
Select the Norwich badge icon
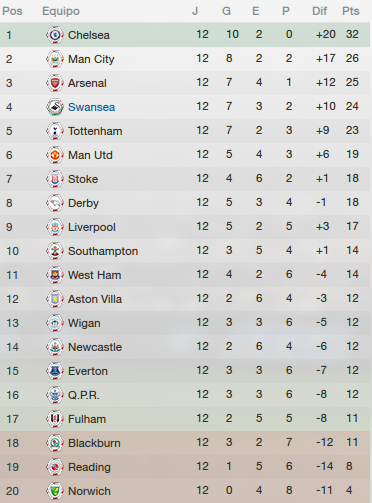point(55,491)
